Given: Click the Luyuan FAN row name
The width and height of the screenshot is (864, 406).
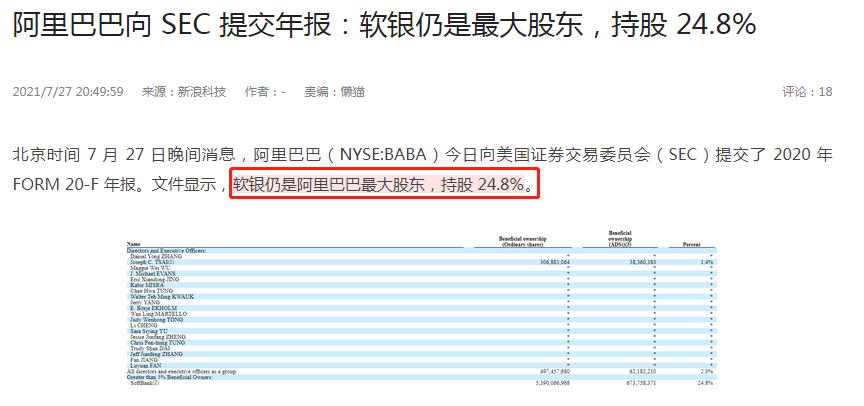Looking at the screenshot, I should [x=145, y=365].
